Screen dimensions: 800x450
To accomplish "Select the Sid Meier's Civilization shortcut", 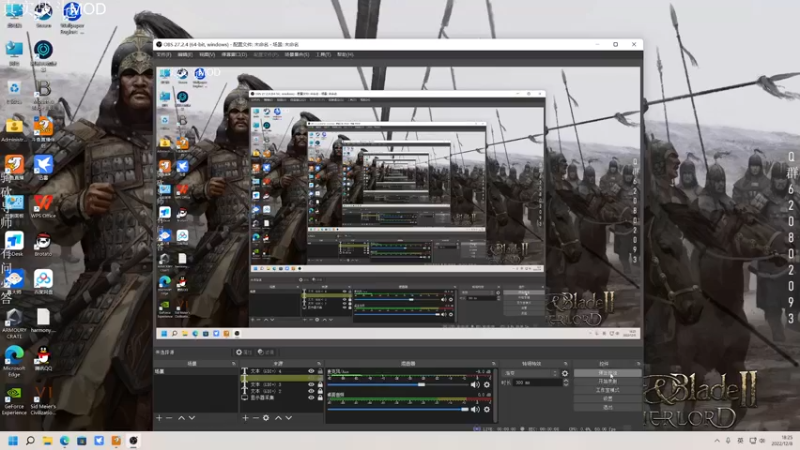I will click(x=43, y=401).
